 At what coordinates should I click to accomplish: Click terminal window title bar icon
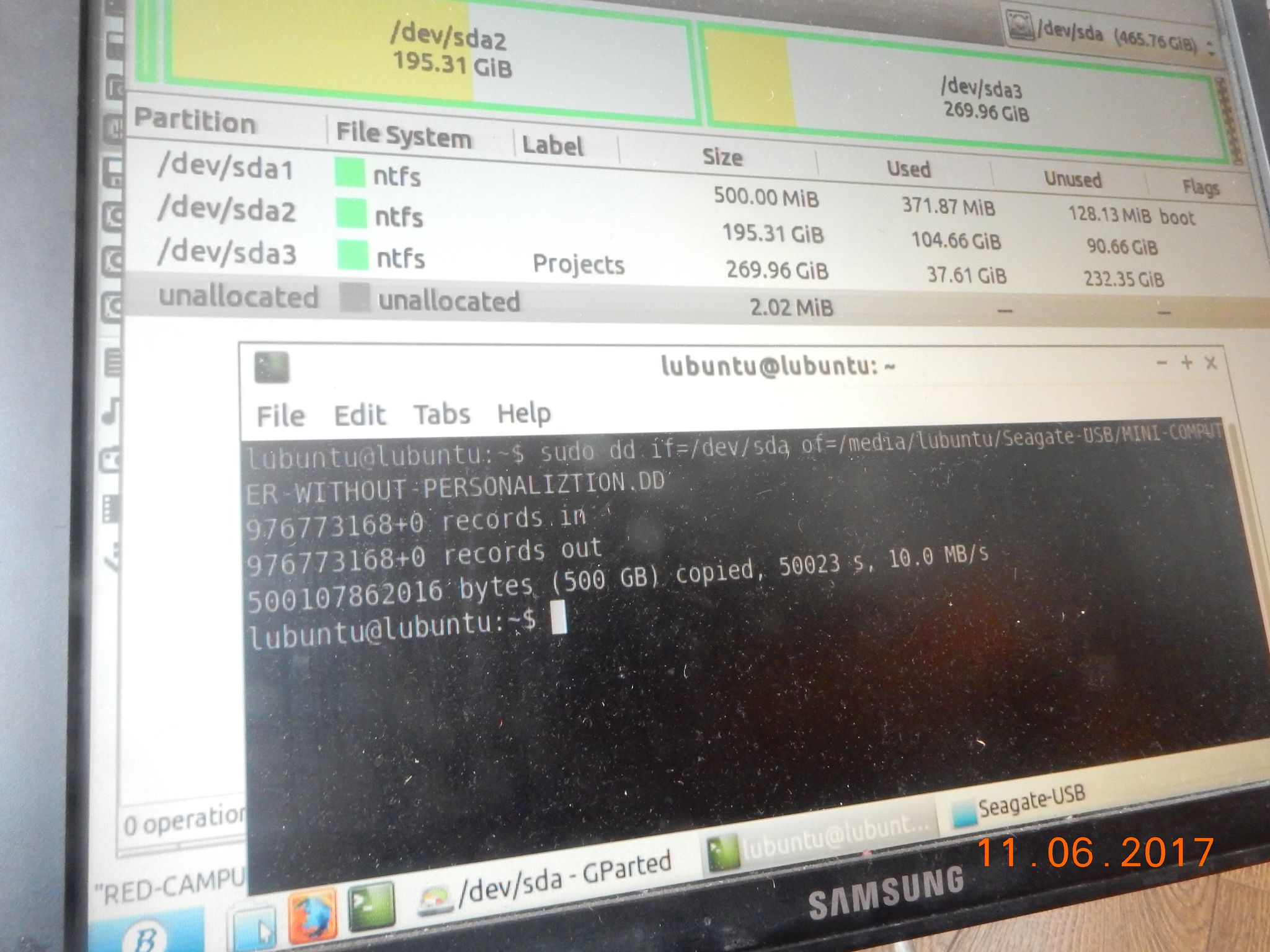272,367
